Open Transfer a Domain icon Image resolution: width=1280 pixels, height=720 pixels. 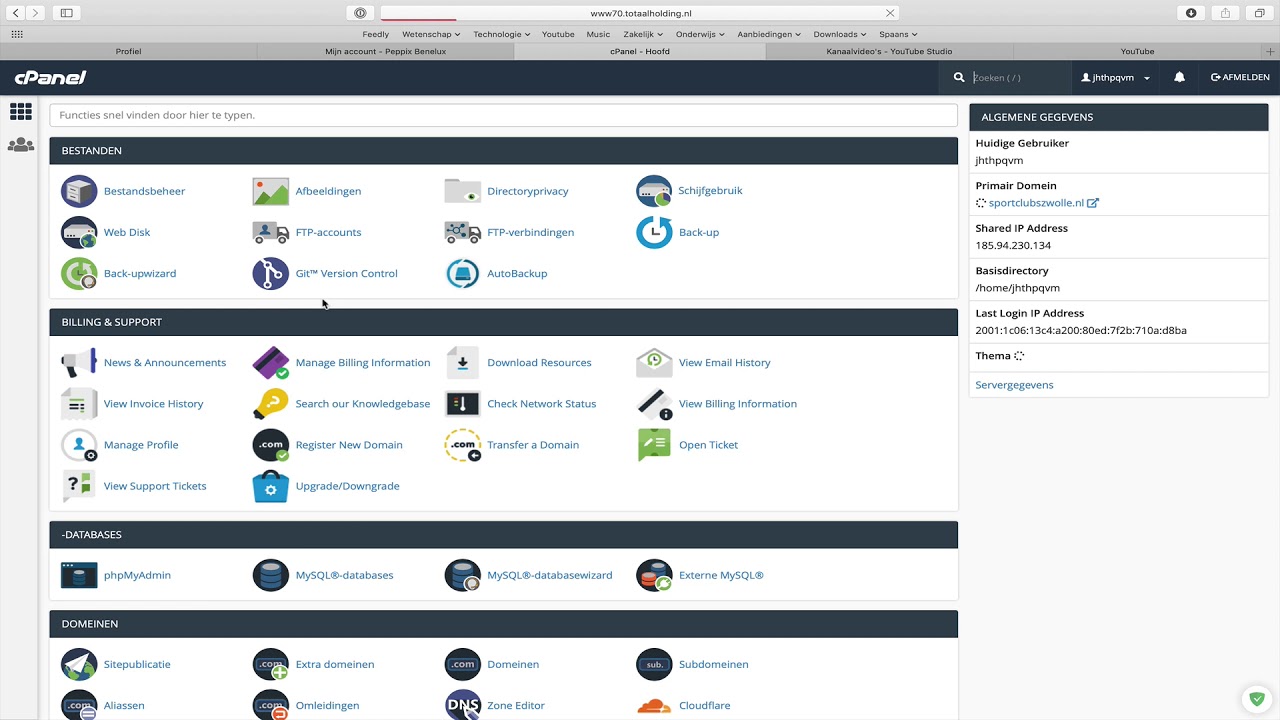[462, 445]
